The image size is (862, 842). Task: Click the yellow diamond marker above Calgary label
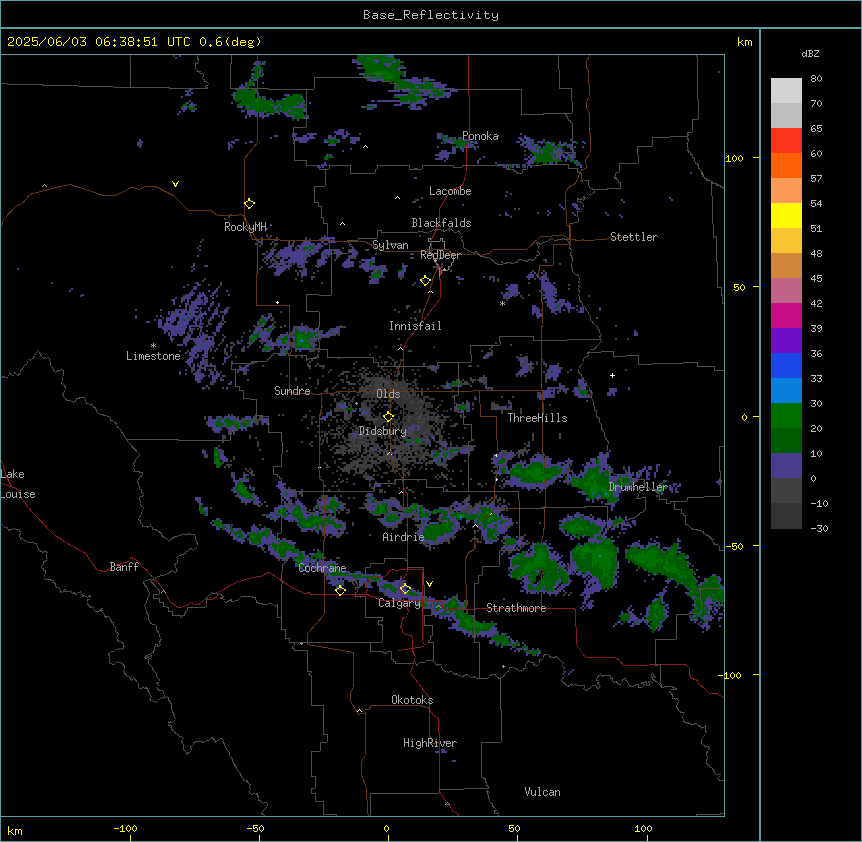pos(405,588)
